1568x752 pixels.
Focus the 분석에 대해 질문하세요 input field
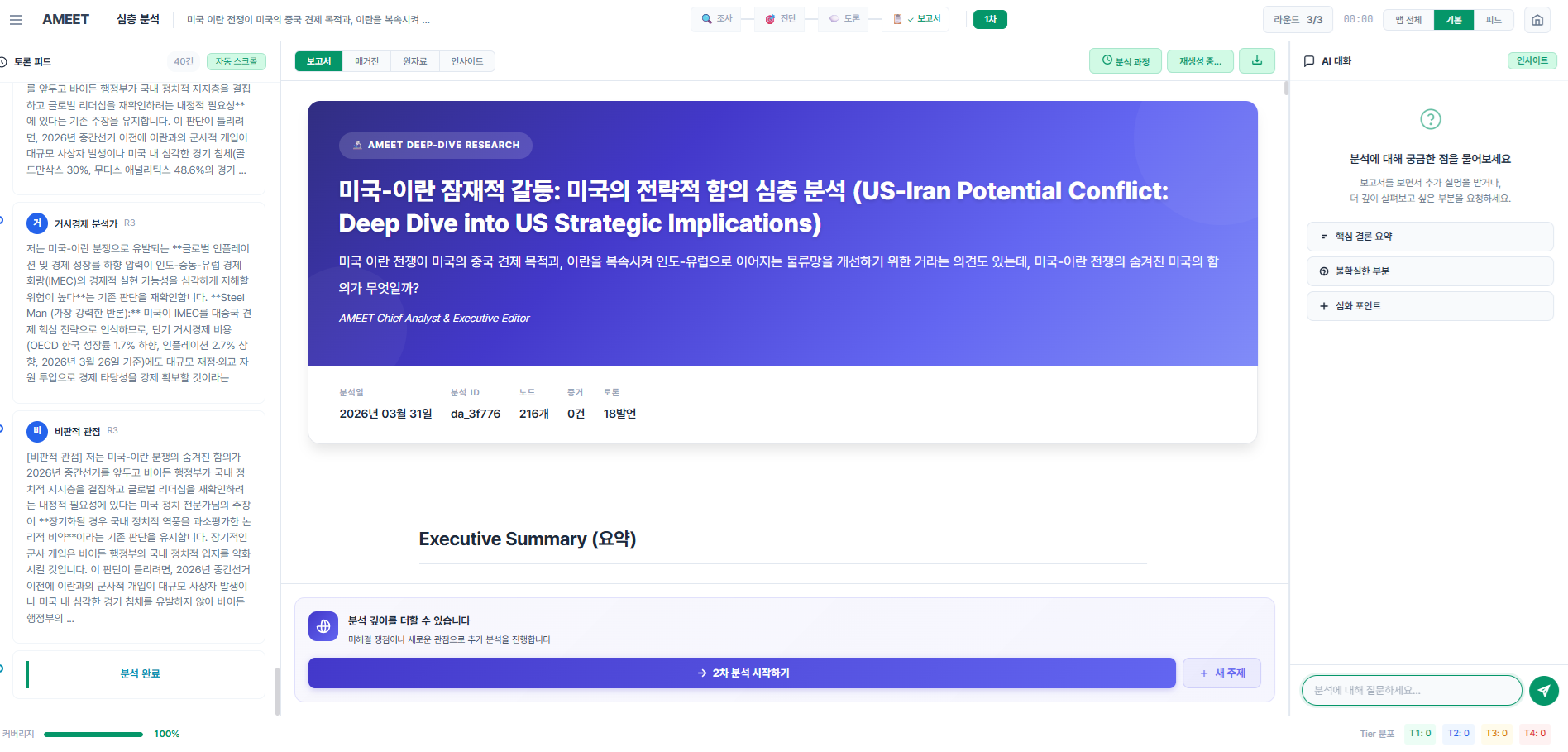coord(1410,690)
